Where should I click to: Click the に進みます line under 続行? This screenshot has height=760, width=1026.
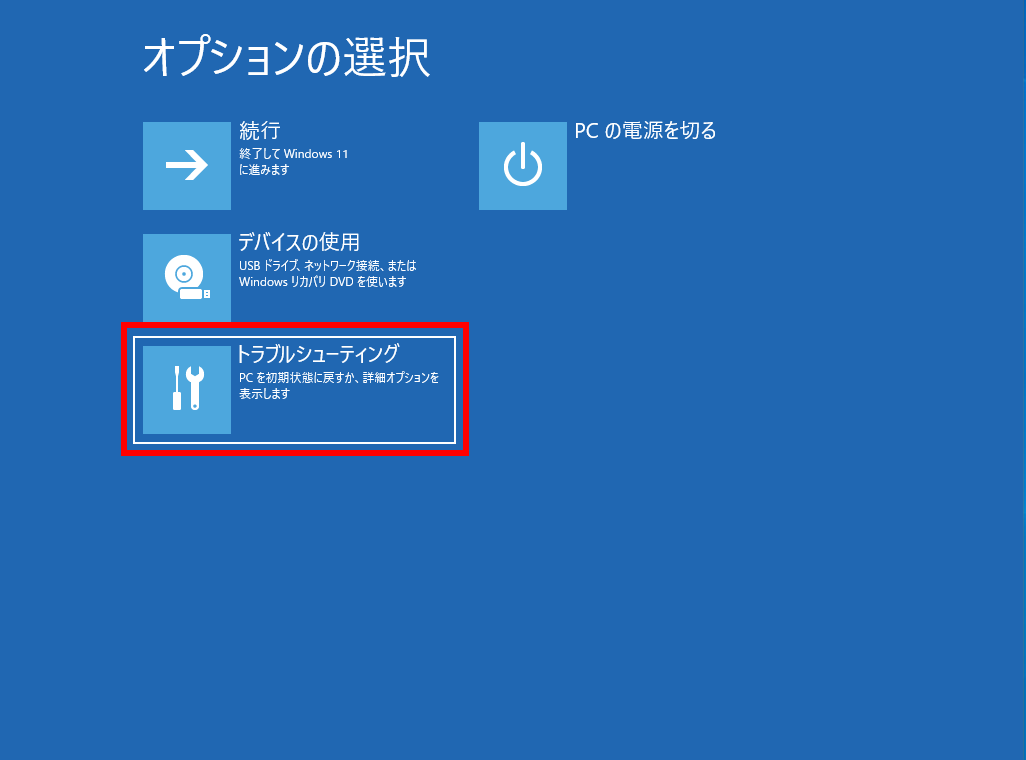click(x=264, y=170)
